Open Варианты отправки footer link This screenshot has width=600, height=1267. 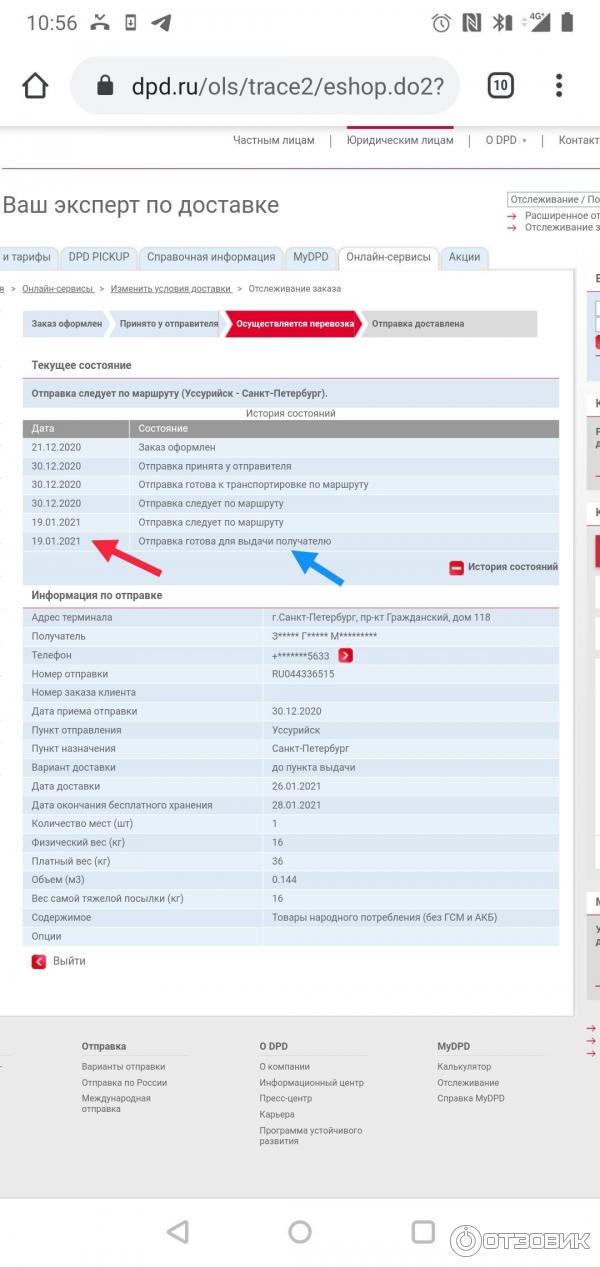[123, 1067]
